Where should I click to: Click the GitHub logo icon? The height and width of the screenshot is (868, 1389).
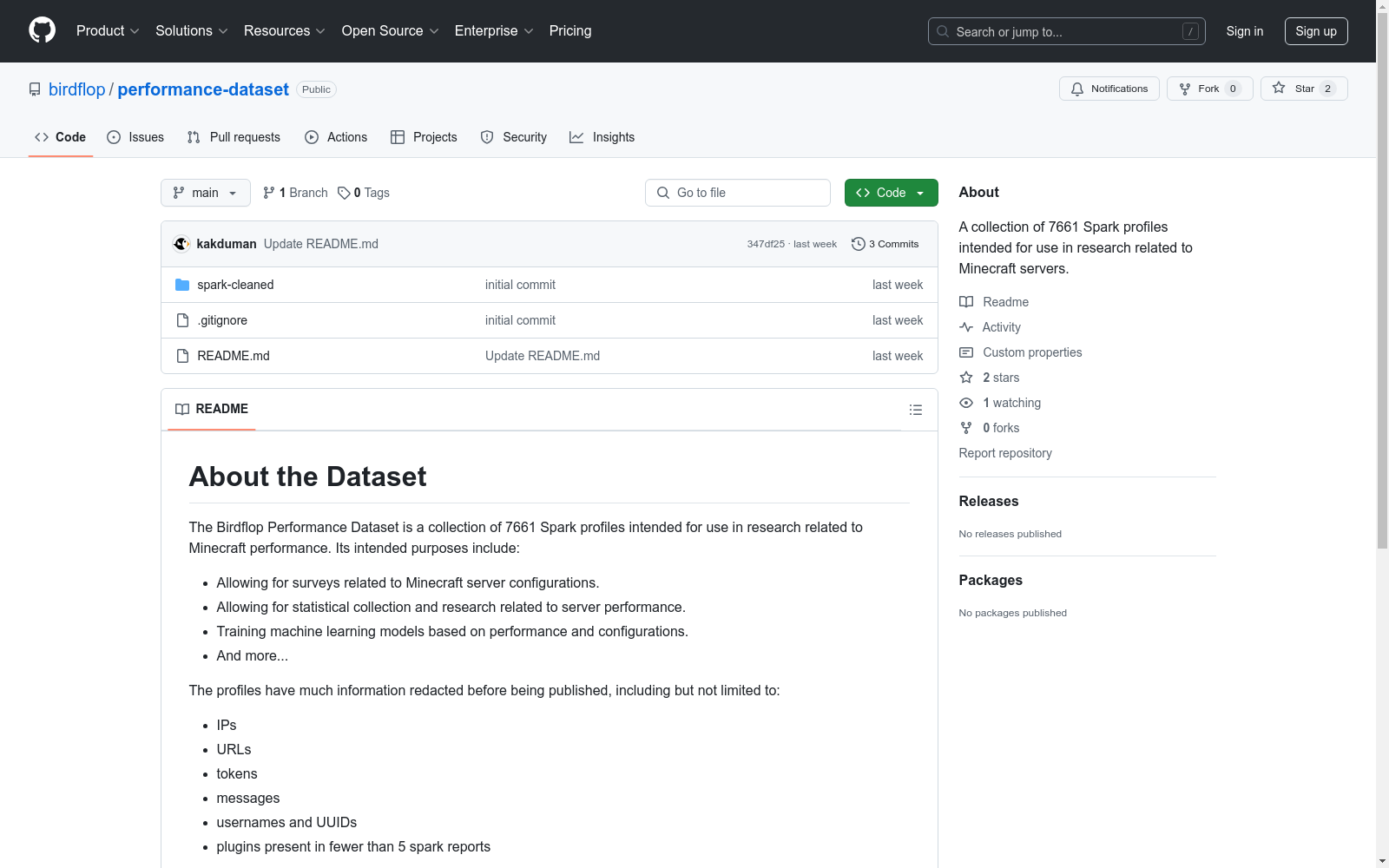(x=42, y=30)
